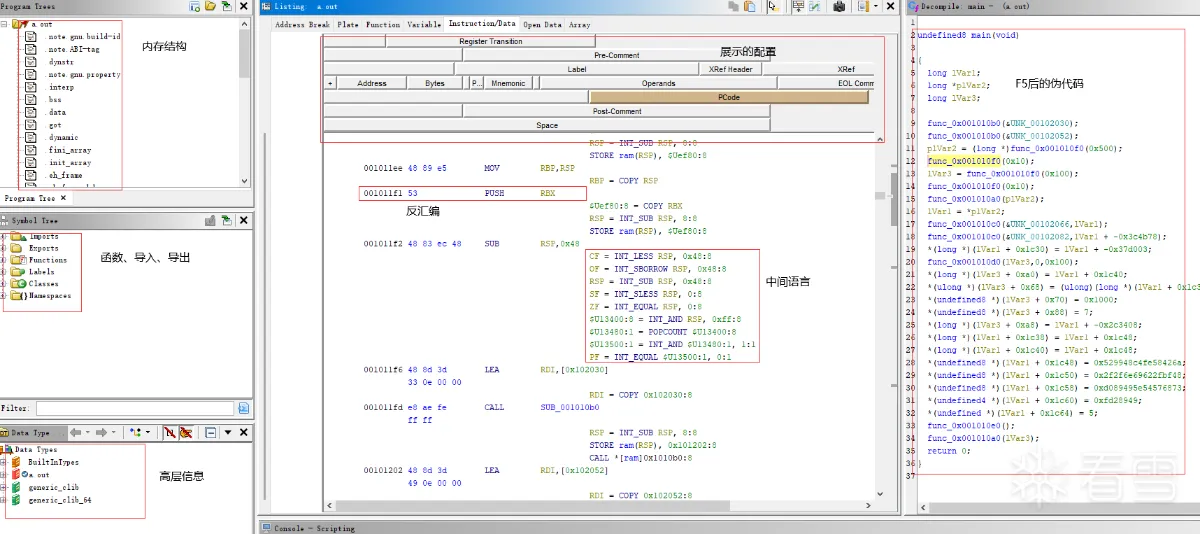Toggle the PCode field in format editor
1200x534 pixels.
(x=729, y=97)
